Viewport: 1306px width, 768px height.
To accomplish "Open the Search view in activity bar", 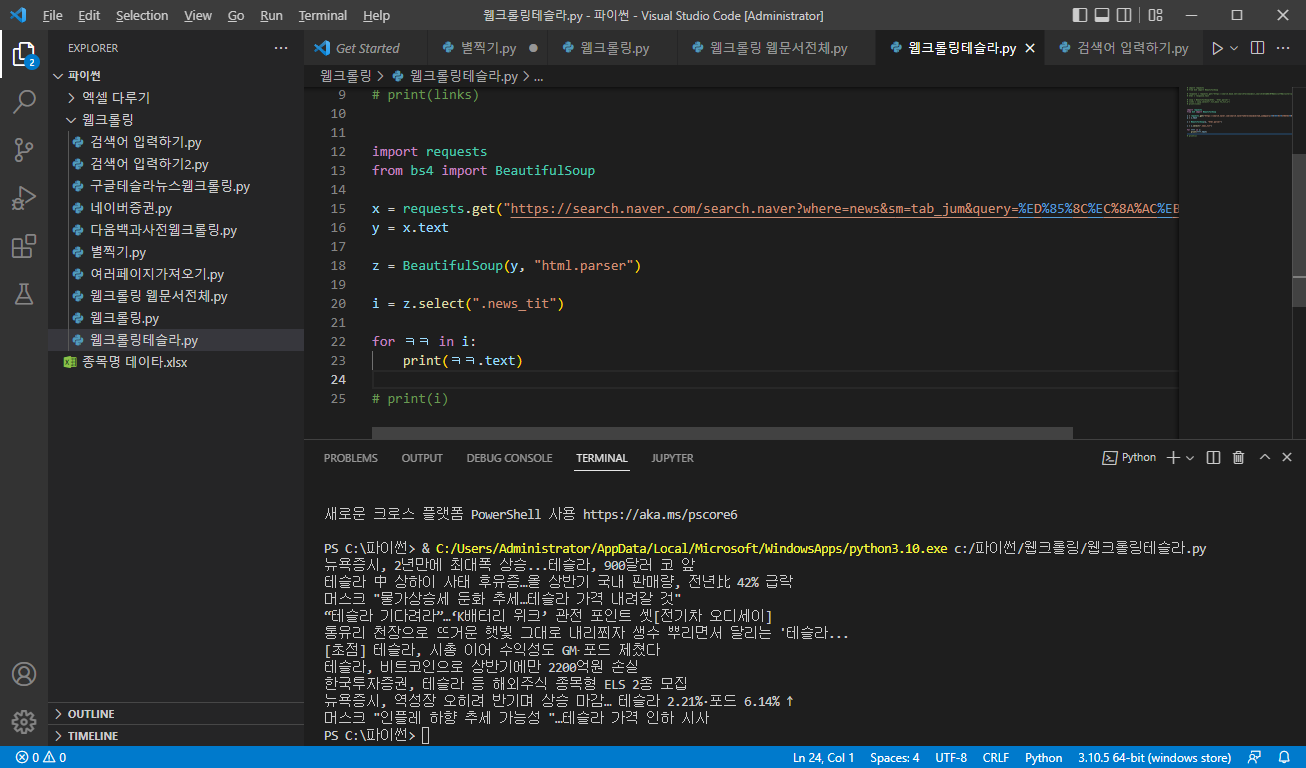I will (24, 101).
